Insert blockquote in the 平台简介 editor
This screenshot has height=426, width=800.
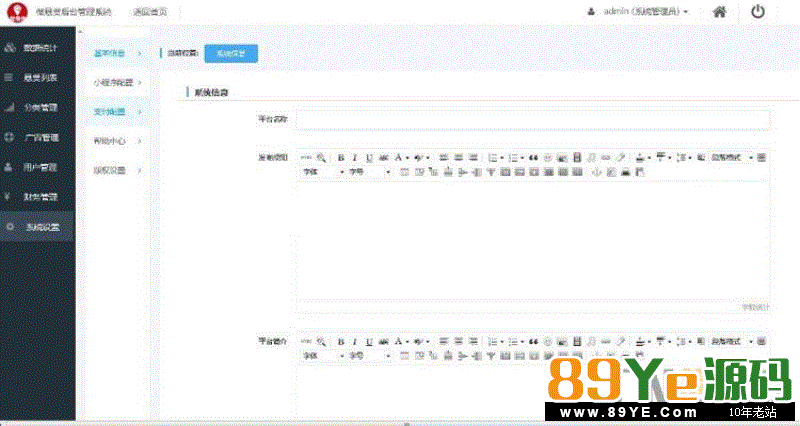[533, 341]
